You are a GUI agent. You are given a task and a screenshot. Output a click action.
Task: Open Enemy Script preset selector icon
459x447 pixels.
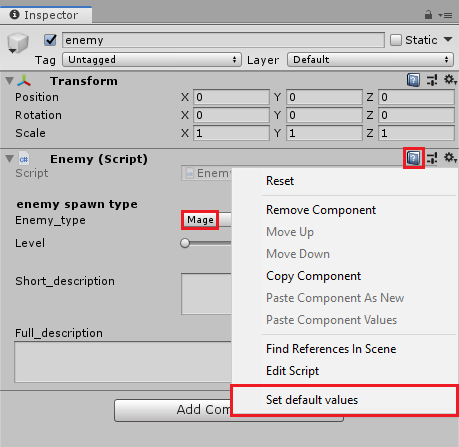tap(432, 158)
